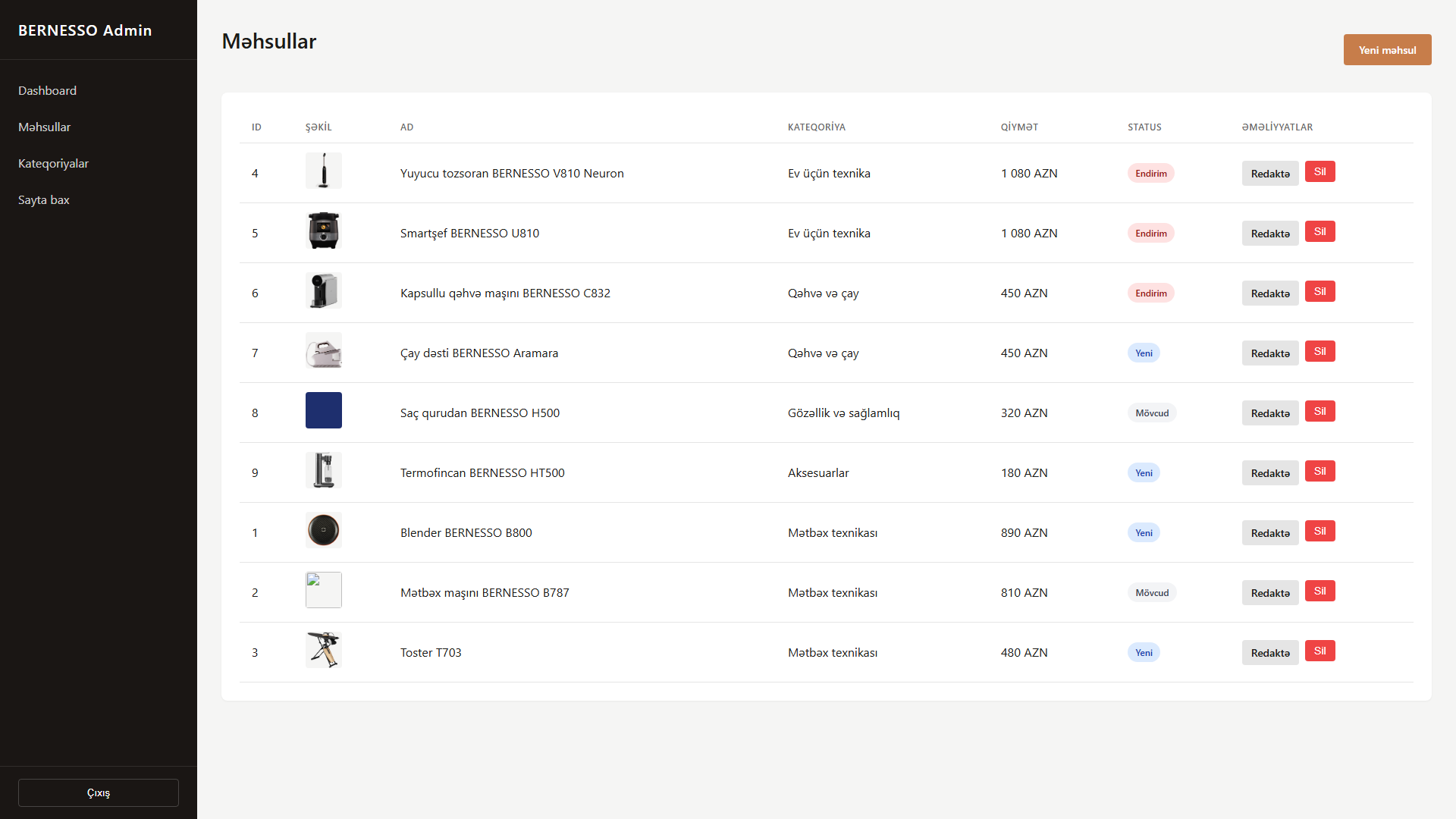The width and height of the screenshot is (1456, 819).
Task: Click the Termofincan HT500 product thumbnail
Action: tap(324, 470)
